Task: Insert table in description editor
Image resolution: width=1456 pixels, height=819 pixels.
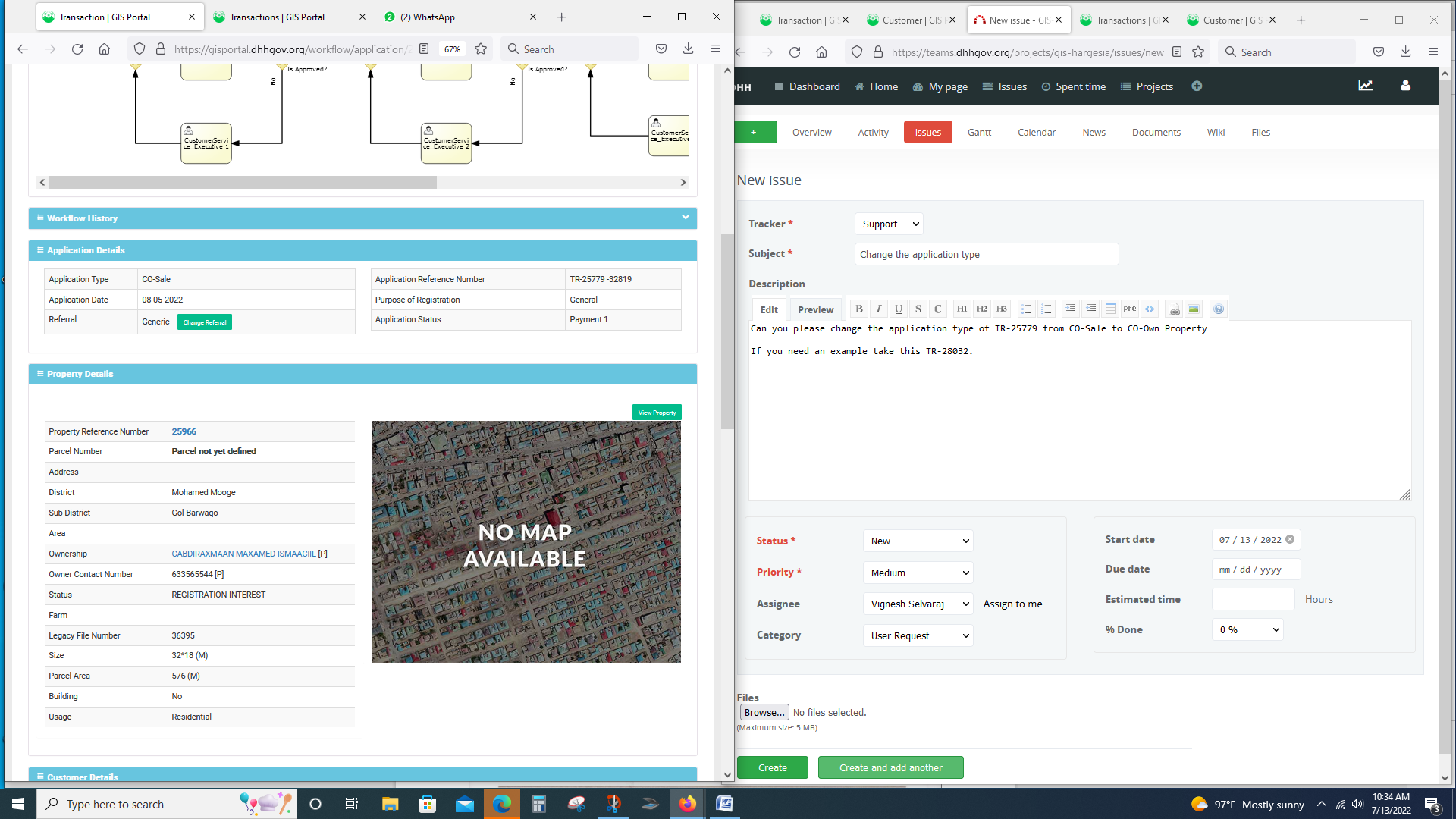Action: tap(1110, 309)
